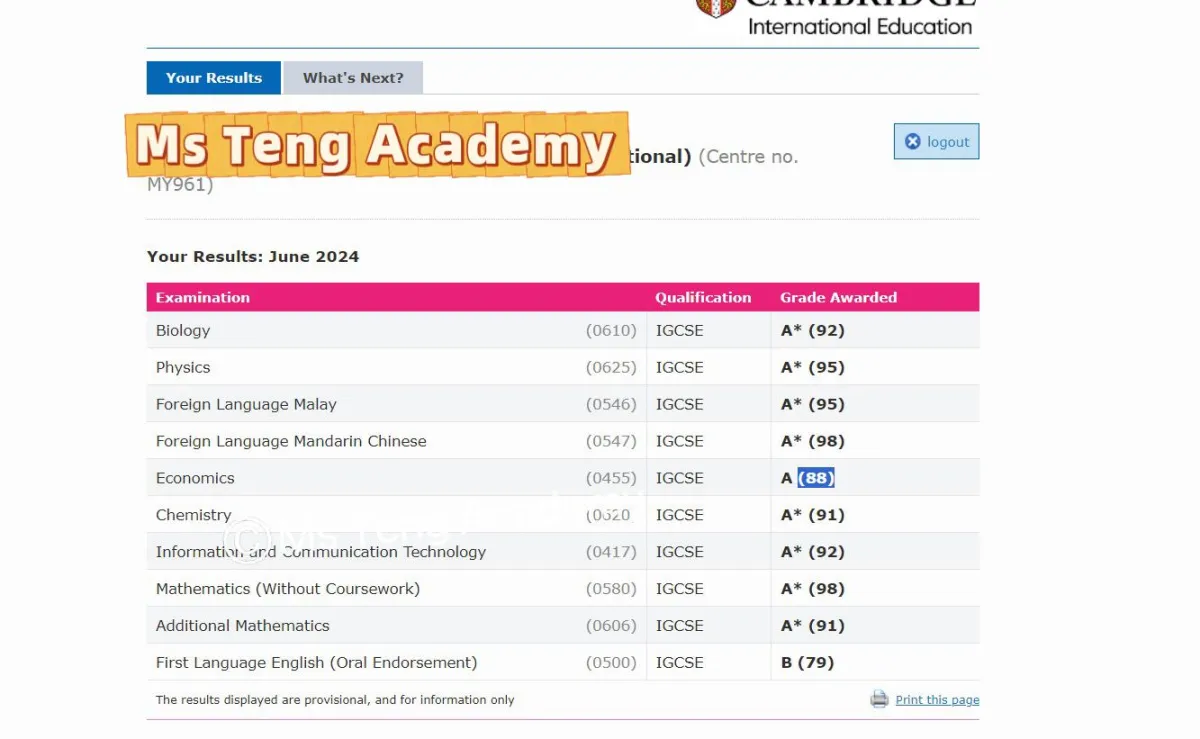Click the Grade Awarded column header
Viewport: 1200px width, 739px height.
tap(838, 297)
